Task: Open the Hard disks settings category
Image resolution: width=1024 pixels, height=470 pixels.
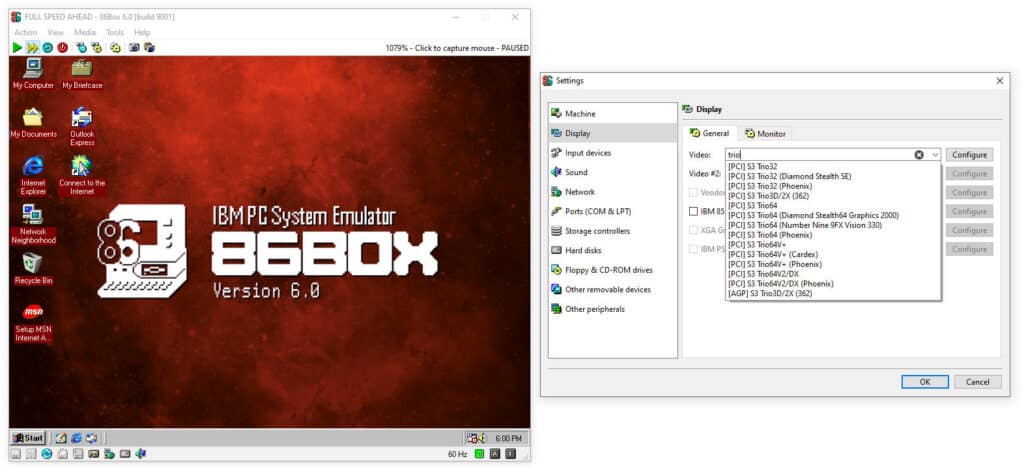Action: [x=613, y=250]
